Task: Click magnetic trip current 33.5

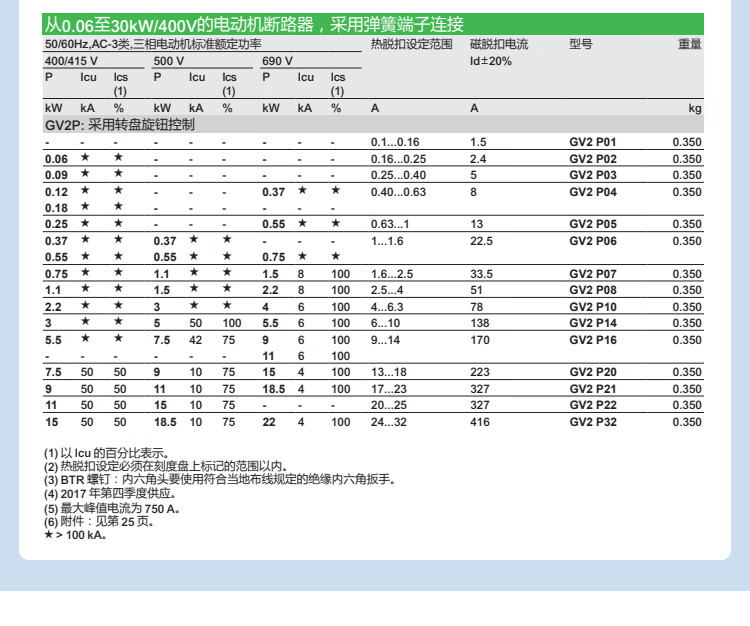Action: [x=481, y=274]
